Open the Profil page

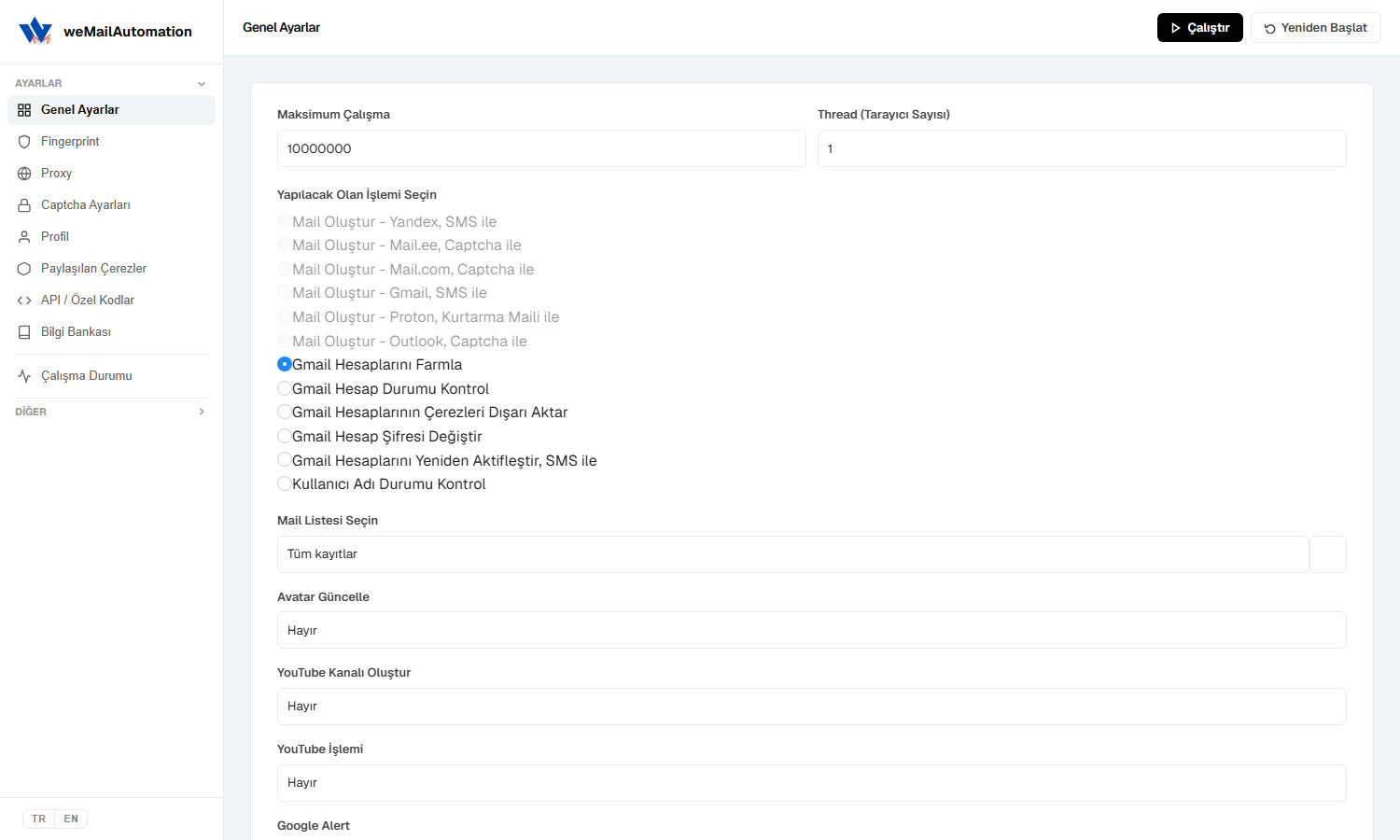coord(111,237)
